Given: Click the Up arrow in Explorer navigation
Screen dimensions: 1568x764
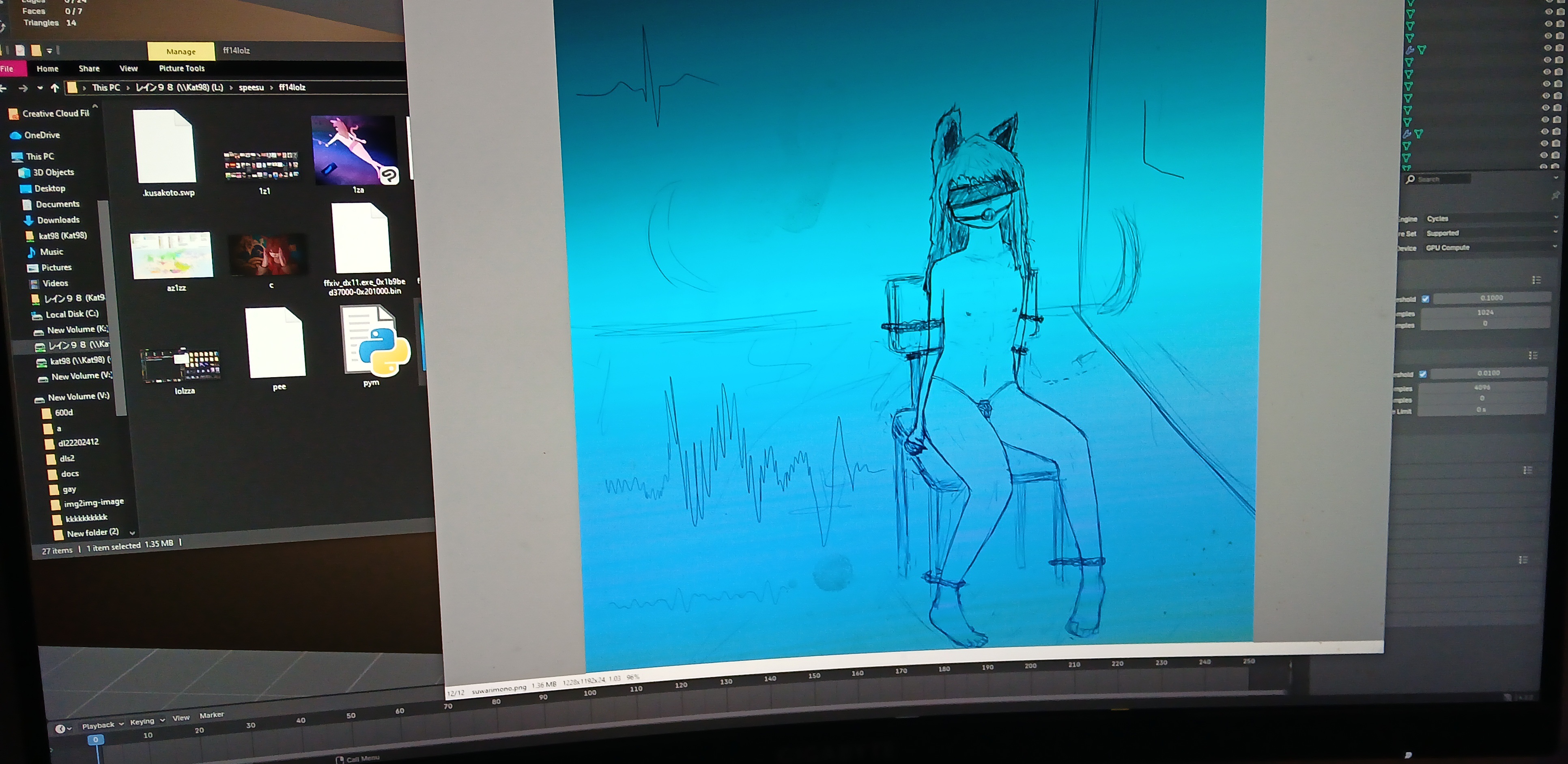Looking at the screenshot, I should (55, 88).
